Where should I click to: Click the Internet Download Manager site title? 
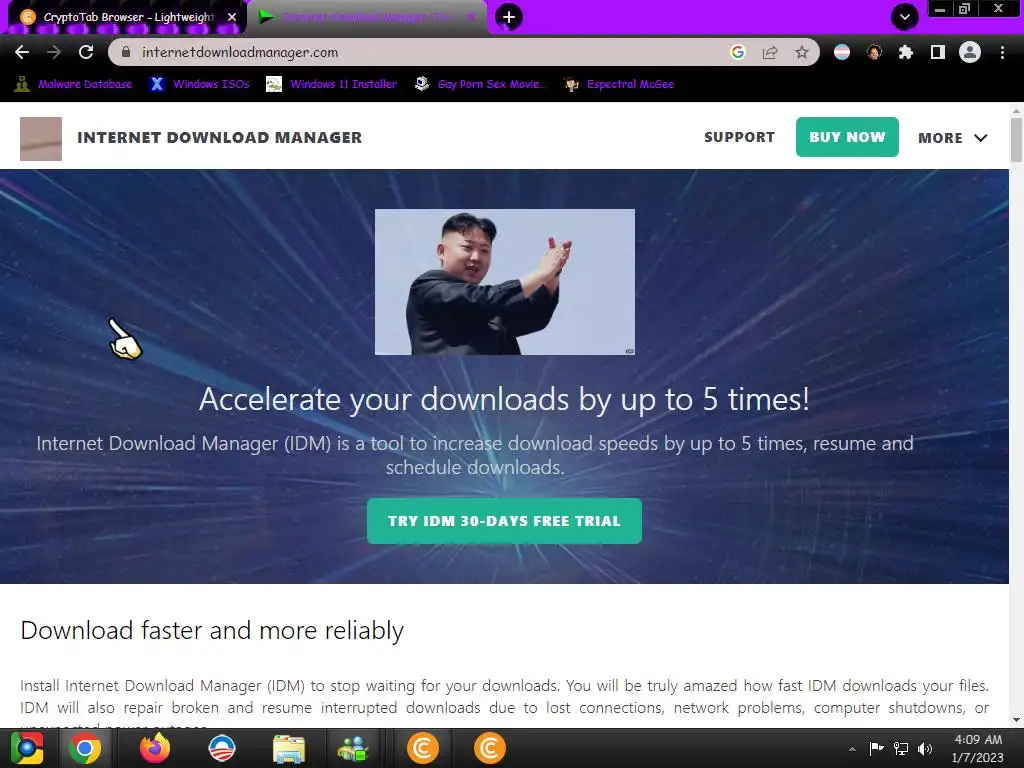(219, 138)
